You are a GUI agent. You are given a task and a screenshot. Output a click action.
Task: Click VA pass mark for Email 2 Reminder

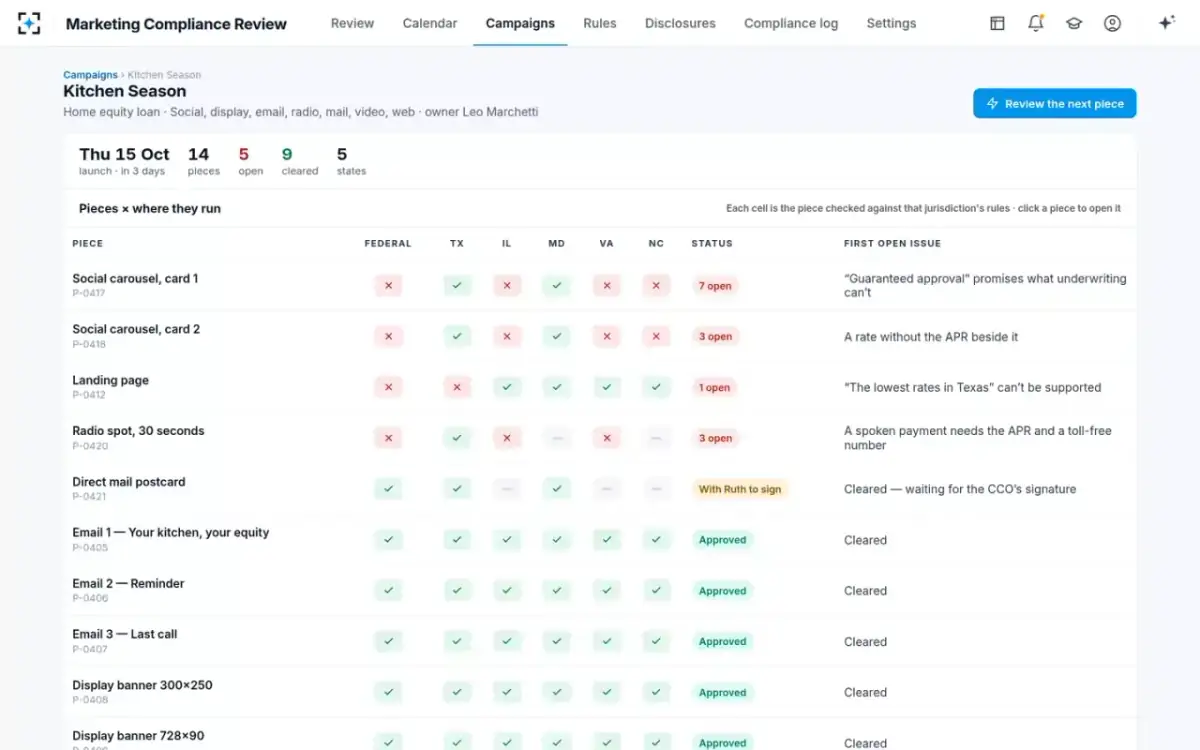point(606,591)
